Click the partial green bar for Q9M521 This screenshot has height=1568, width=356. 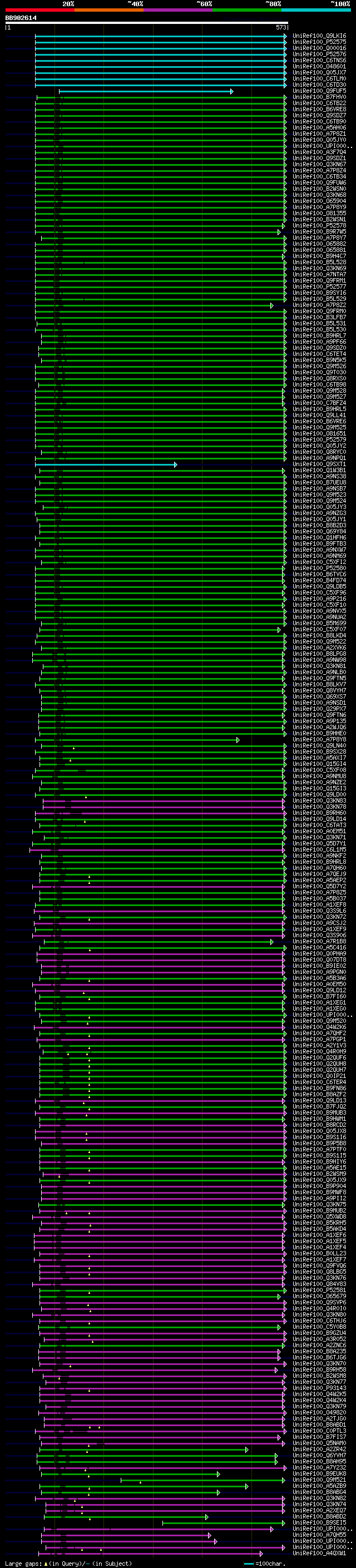[202, 1480]
